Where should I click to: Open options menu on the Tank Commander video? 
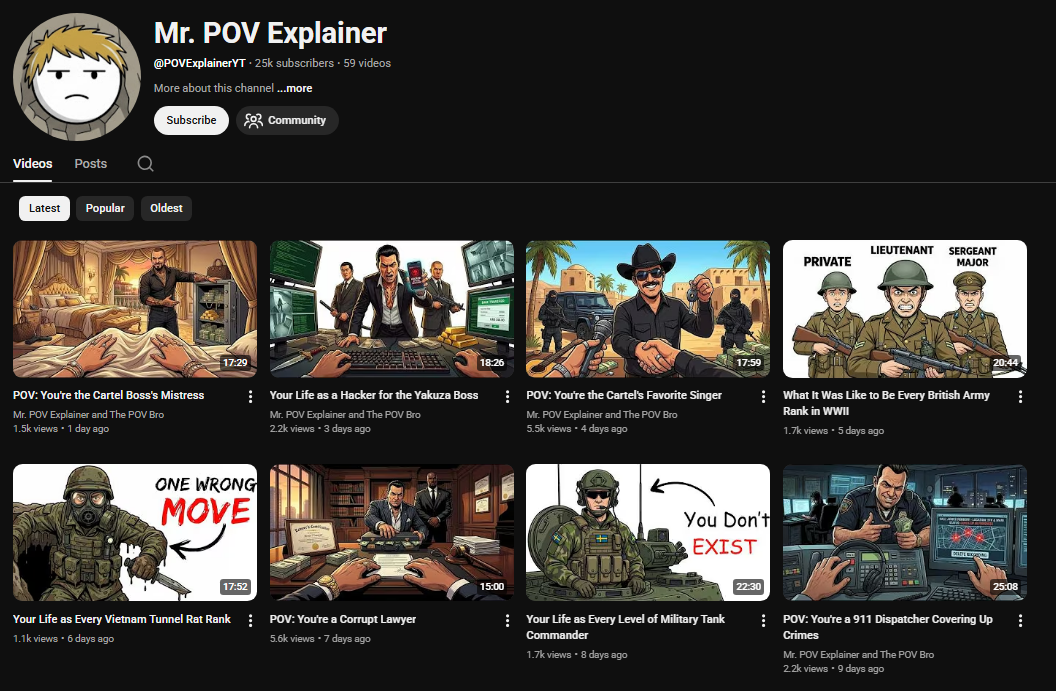pos(763,620)
